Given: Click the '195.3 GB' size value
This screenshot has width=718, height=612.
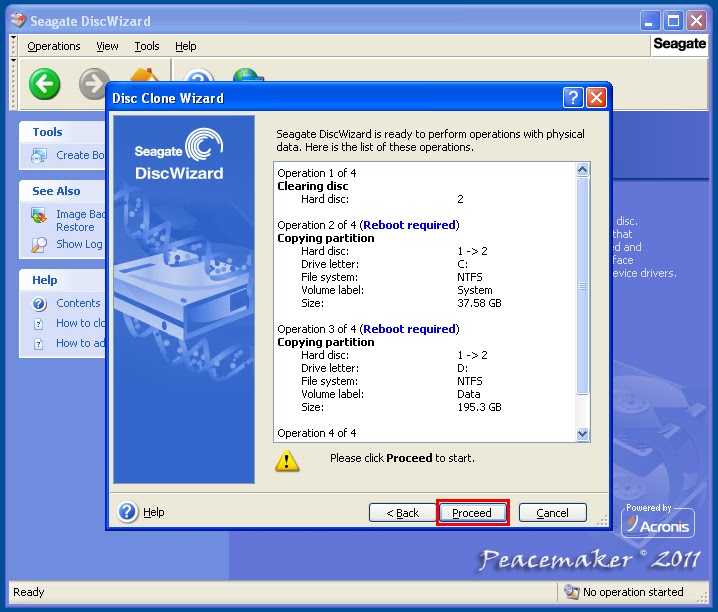Looking at the screenshot, I should 479,407.
